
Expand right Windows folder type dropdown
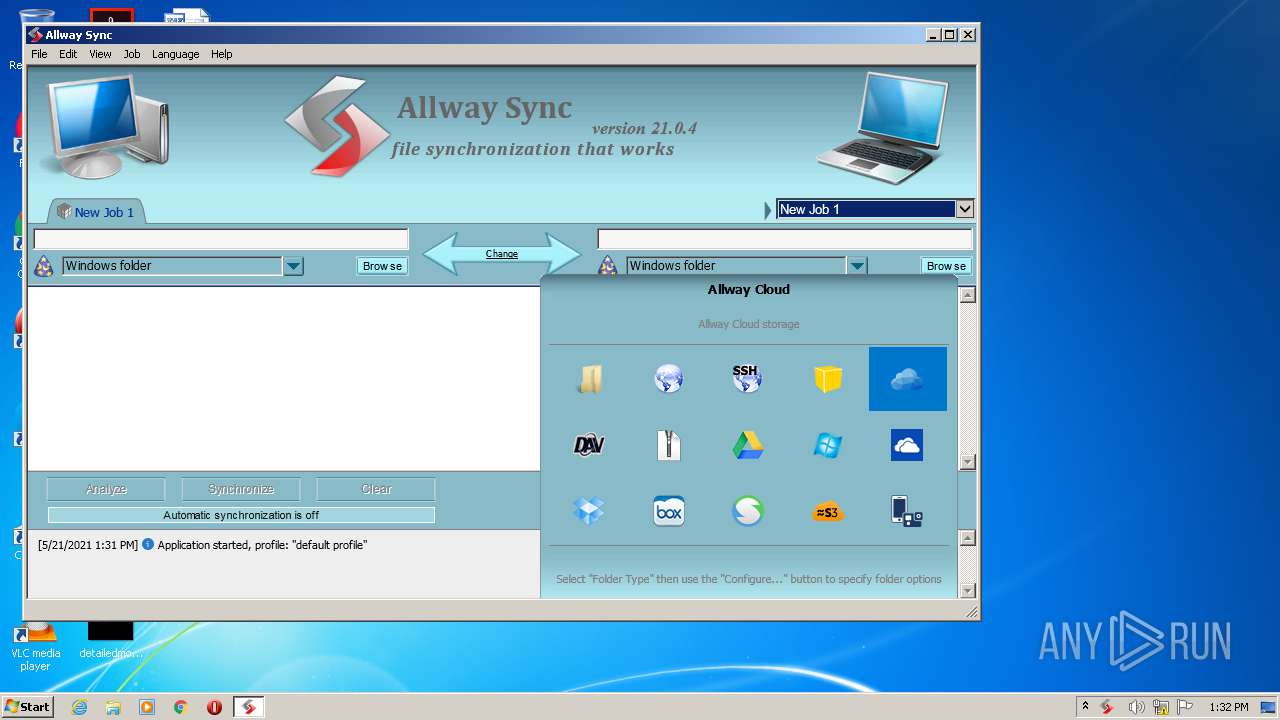click(857, 266)
